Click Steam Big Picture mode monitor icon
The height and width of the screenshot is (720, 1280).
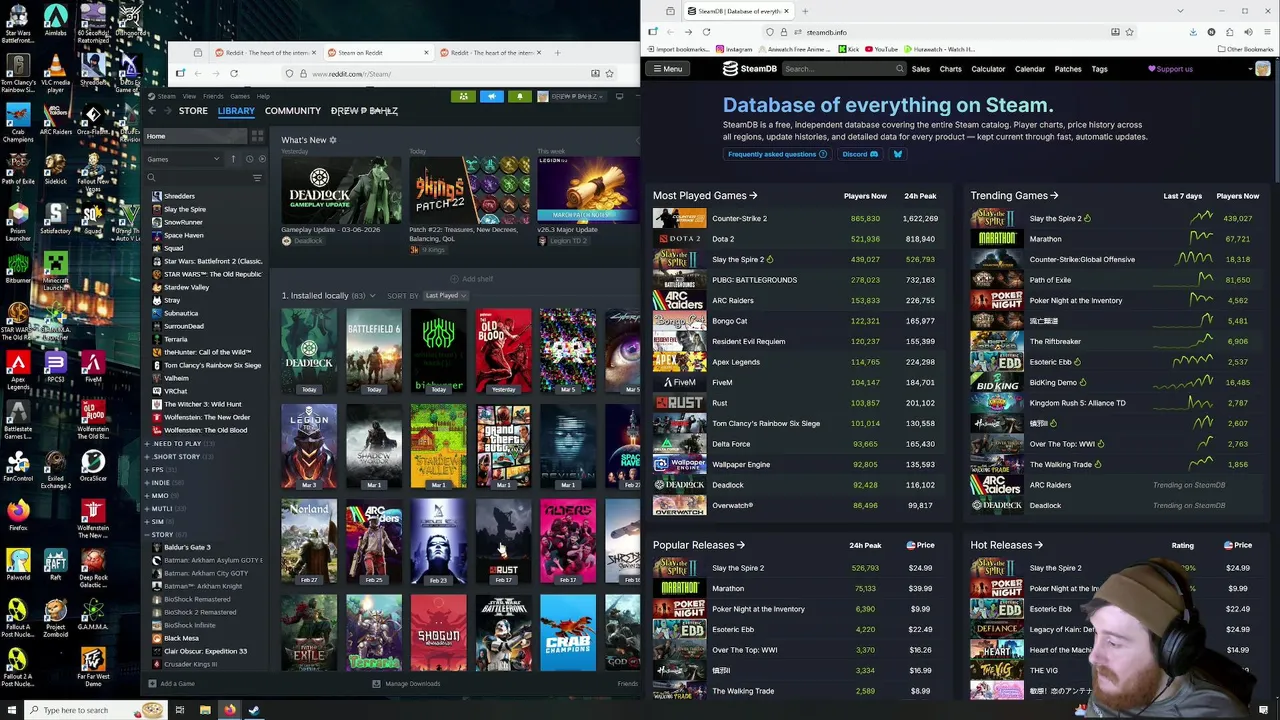(619, 96)
